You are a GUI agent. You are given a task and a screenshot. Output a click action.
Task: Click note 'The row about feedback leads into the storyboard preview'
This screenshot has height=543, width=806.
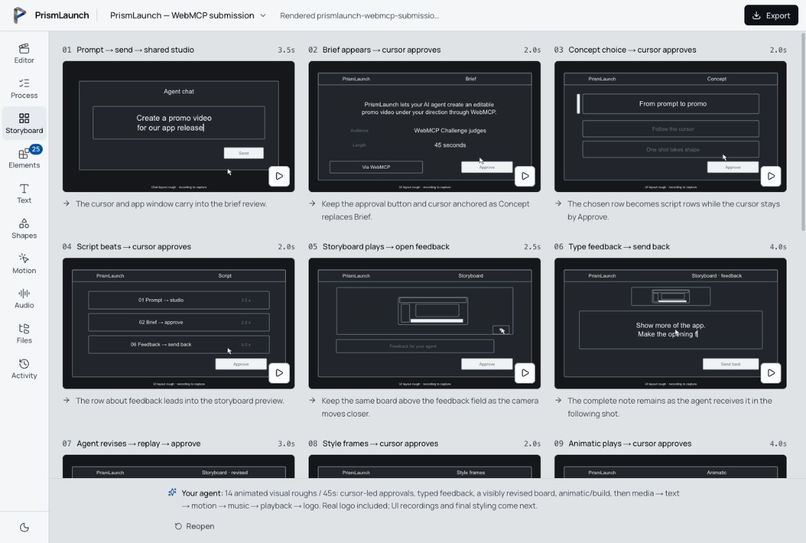point(179,401)
